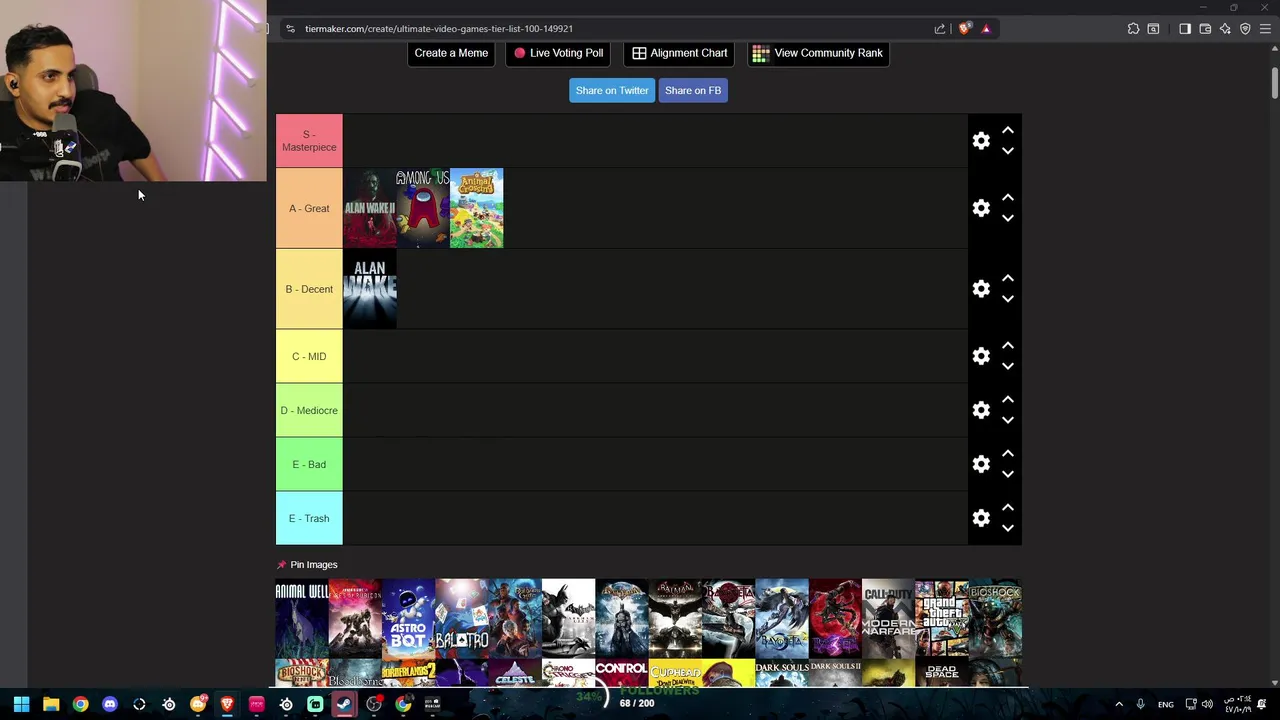Screen dimensions: 1280x720
Task: Move B - Decent row up
Action: [x=1008, y=279]
